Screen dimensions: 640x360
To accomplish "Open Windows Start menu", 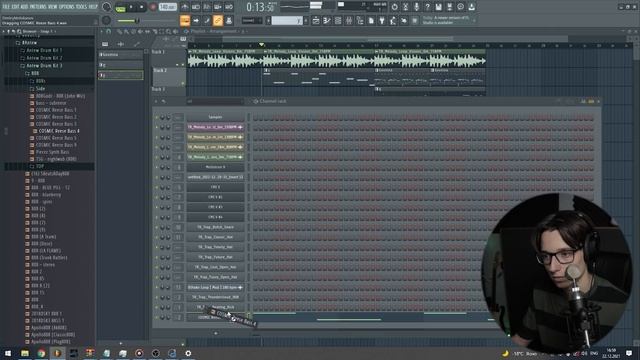I will tap(8, 353).
